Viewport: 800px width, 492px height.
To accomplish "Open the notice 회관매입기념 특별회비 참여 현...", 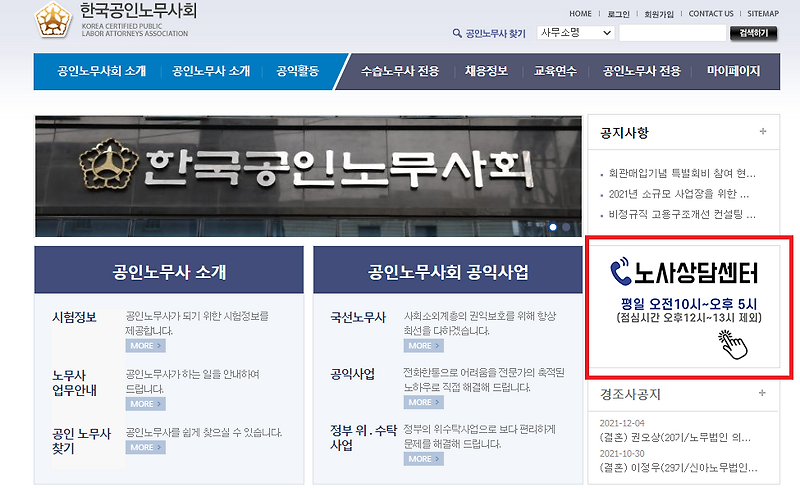I will tap(682, 174).
